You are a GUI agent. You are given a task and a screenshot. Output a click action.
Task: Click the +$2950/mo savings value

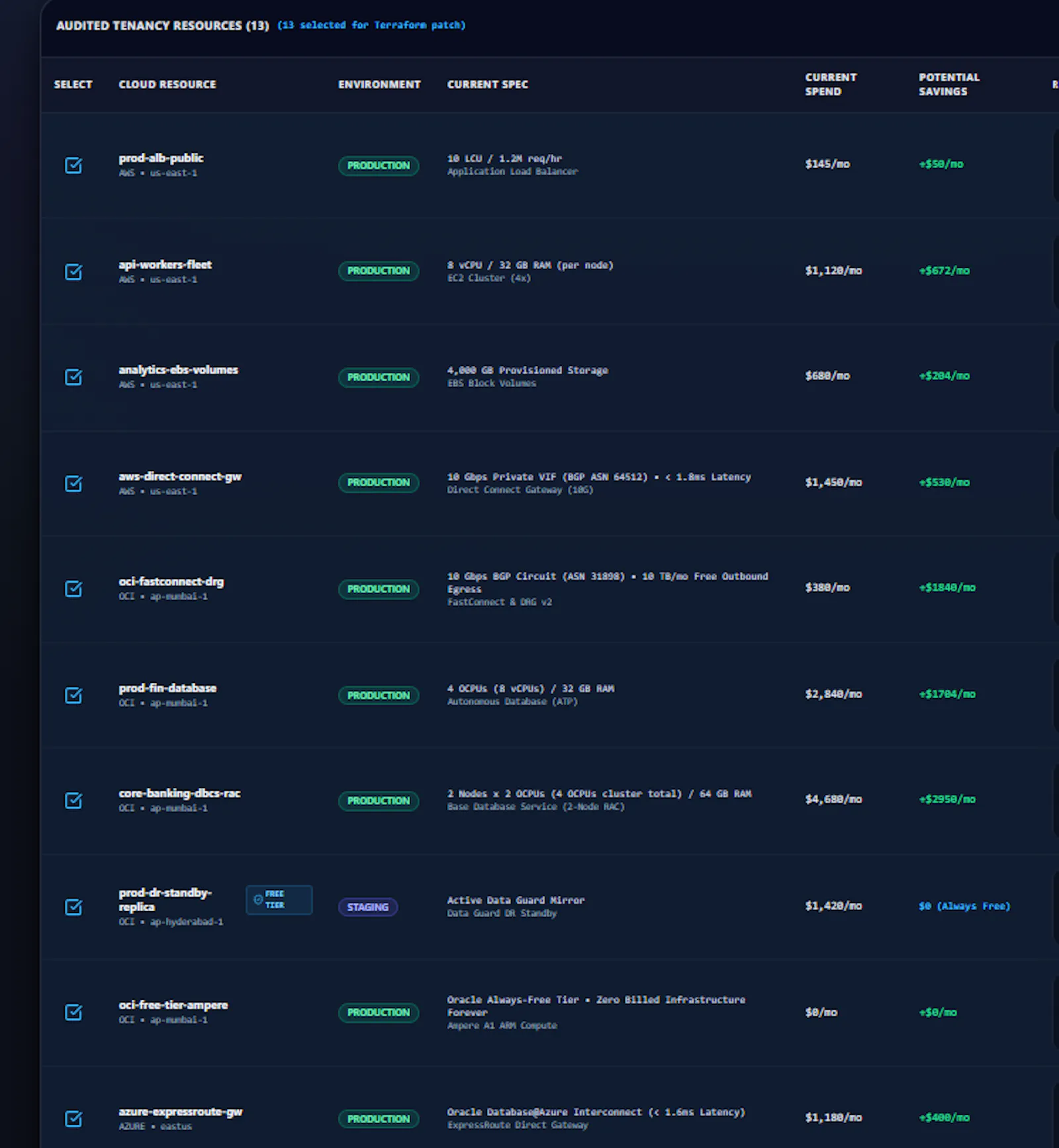946,799
